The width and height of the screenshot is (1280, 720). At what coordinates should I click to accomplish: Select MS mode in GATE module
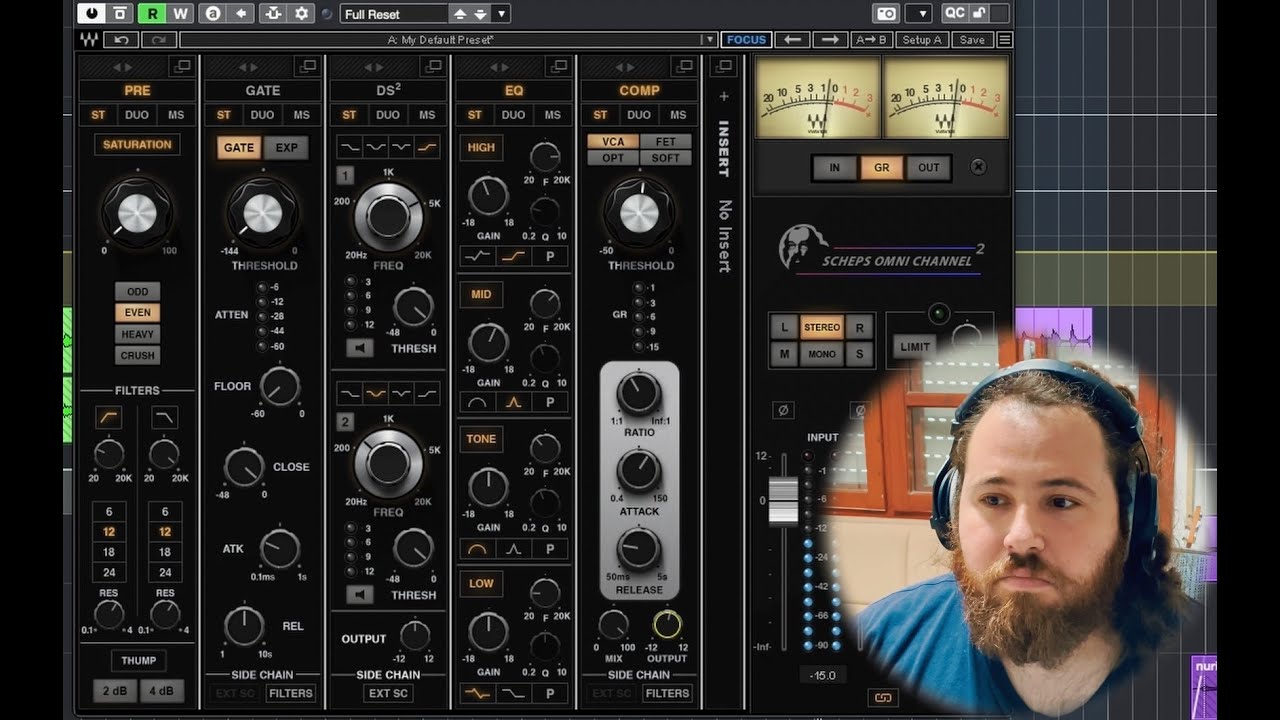point(301,115)
